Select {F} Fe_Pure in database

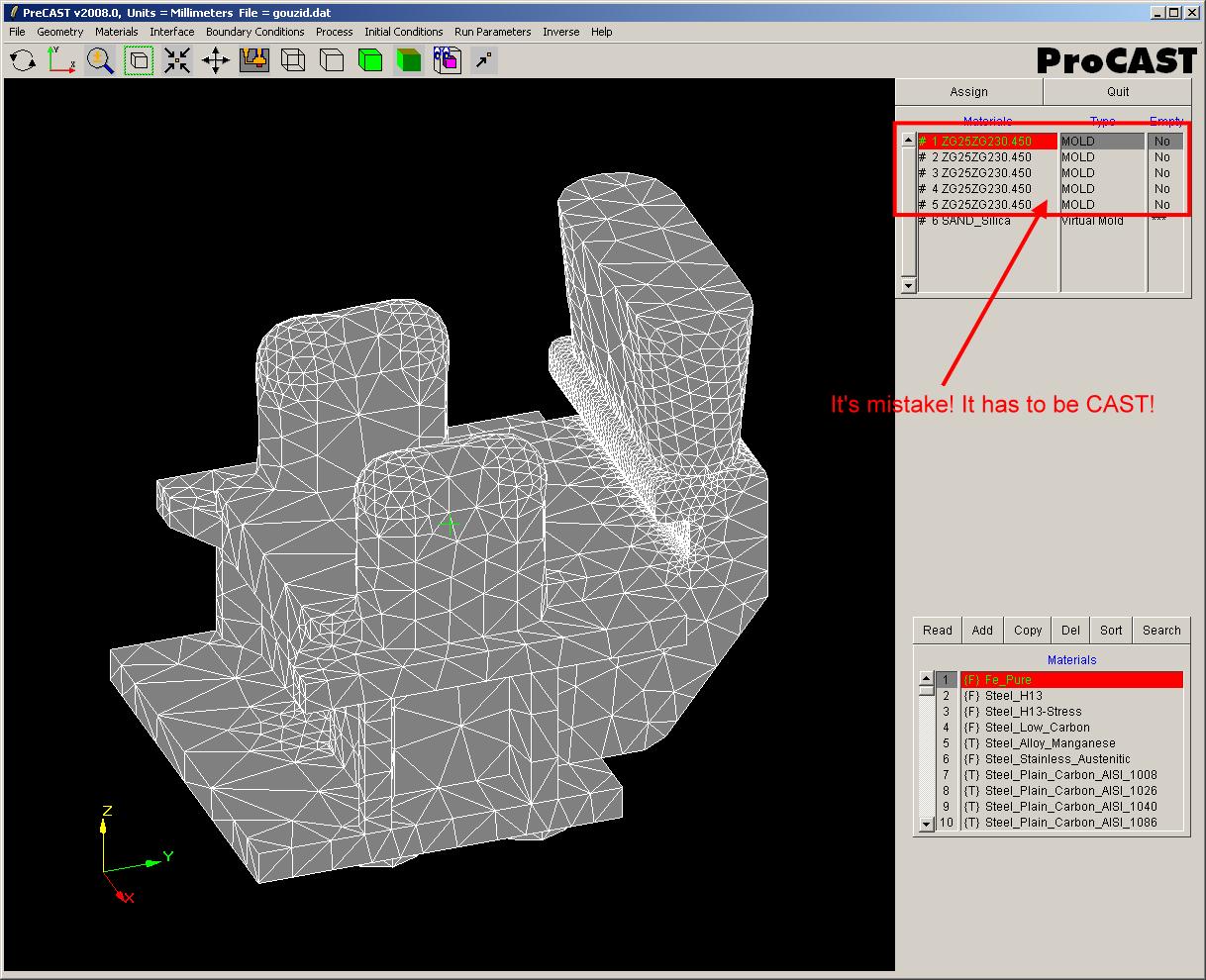coord(1071,680)
